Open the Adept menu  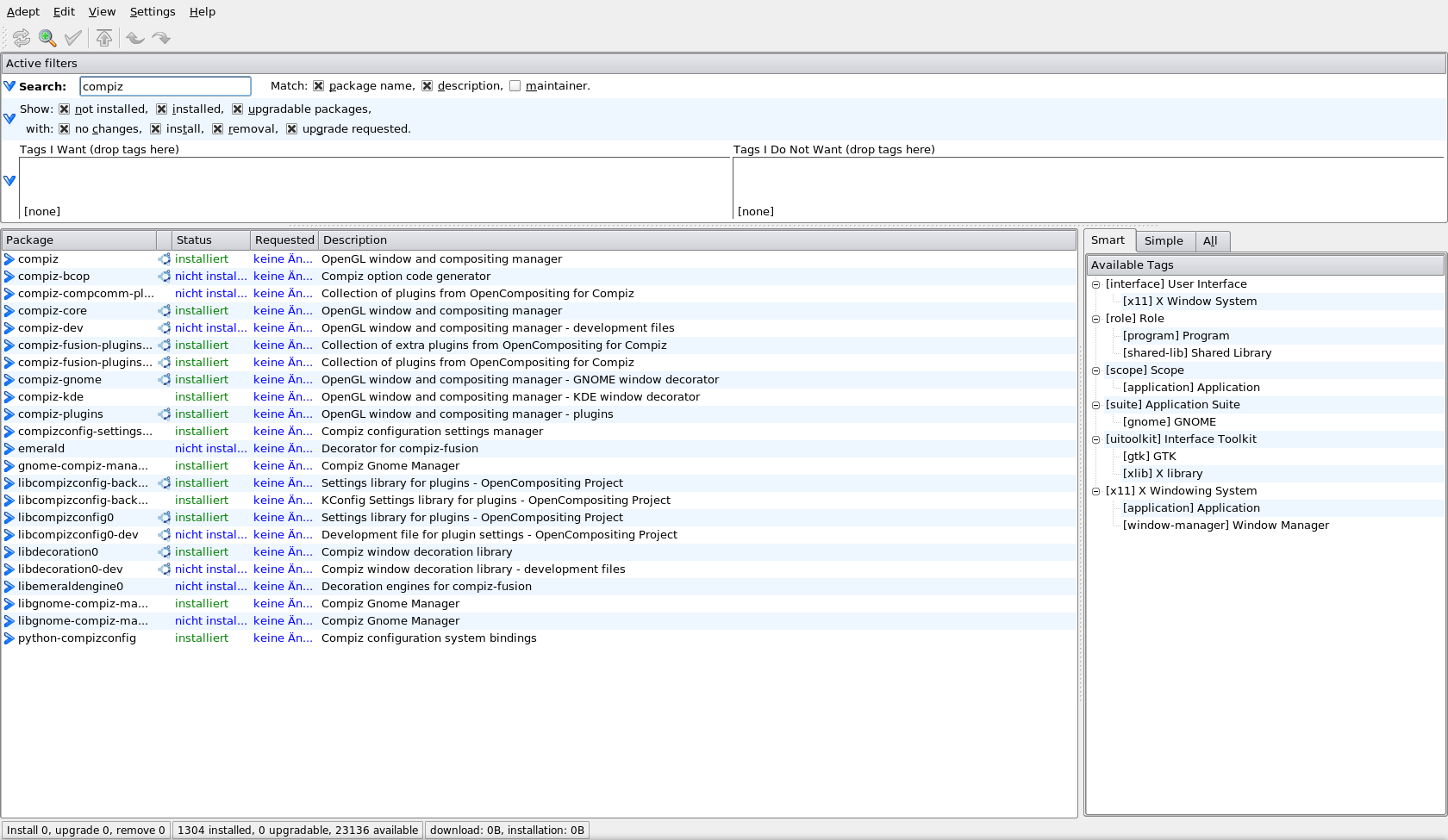click(x=23, y=12)
